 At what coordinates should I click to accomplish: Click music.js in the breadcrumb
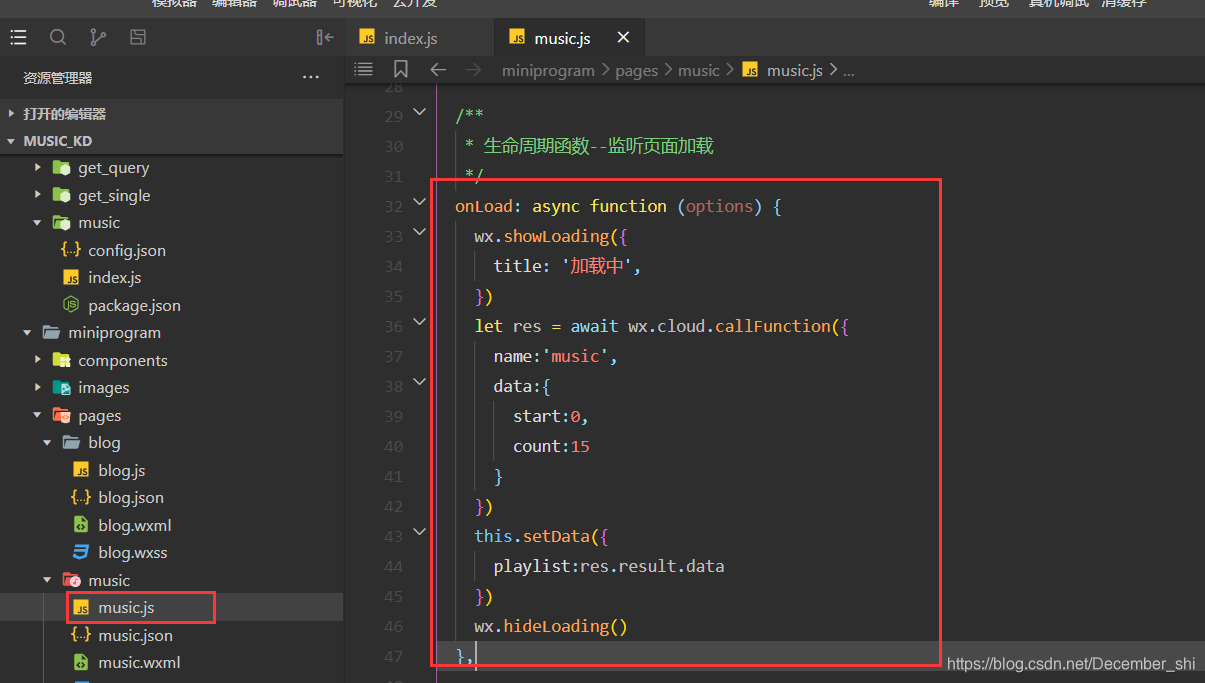click(794, 70)
